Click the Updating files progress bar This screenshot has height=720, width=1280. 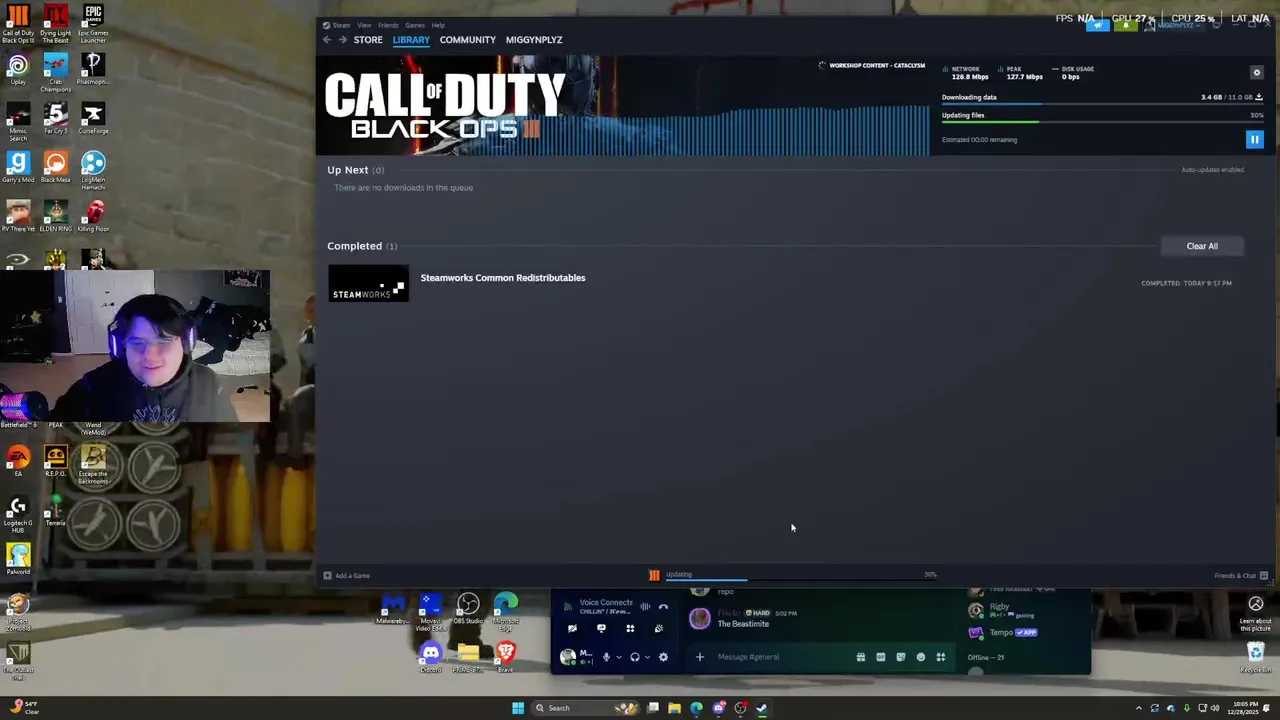pyautogui.click(x=1102, y=122)
